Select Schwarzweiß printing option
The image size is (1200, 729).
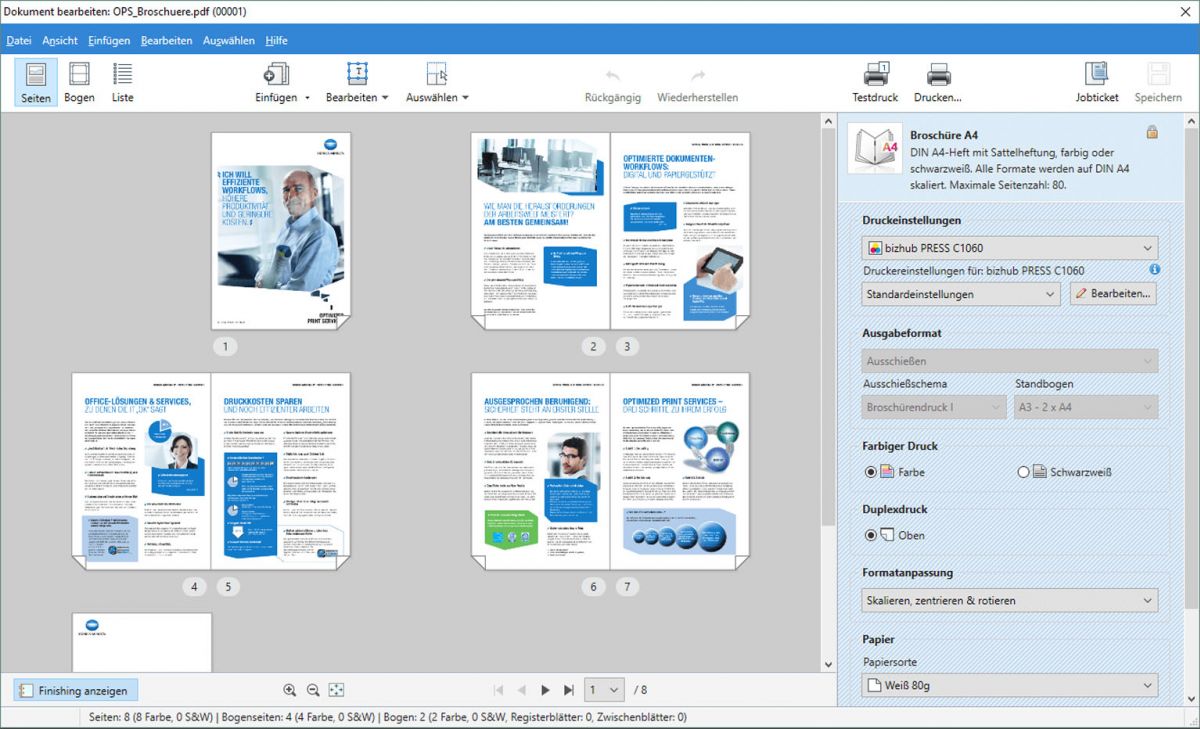coord(1023,472)
